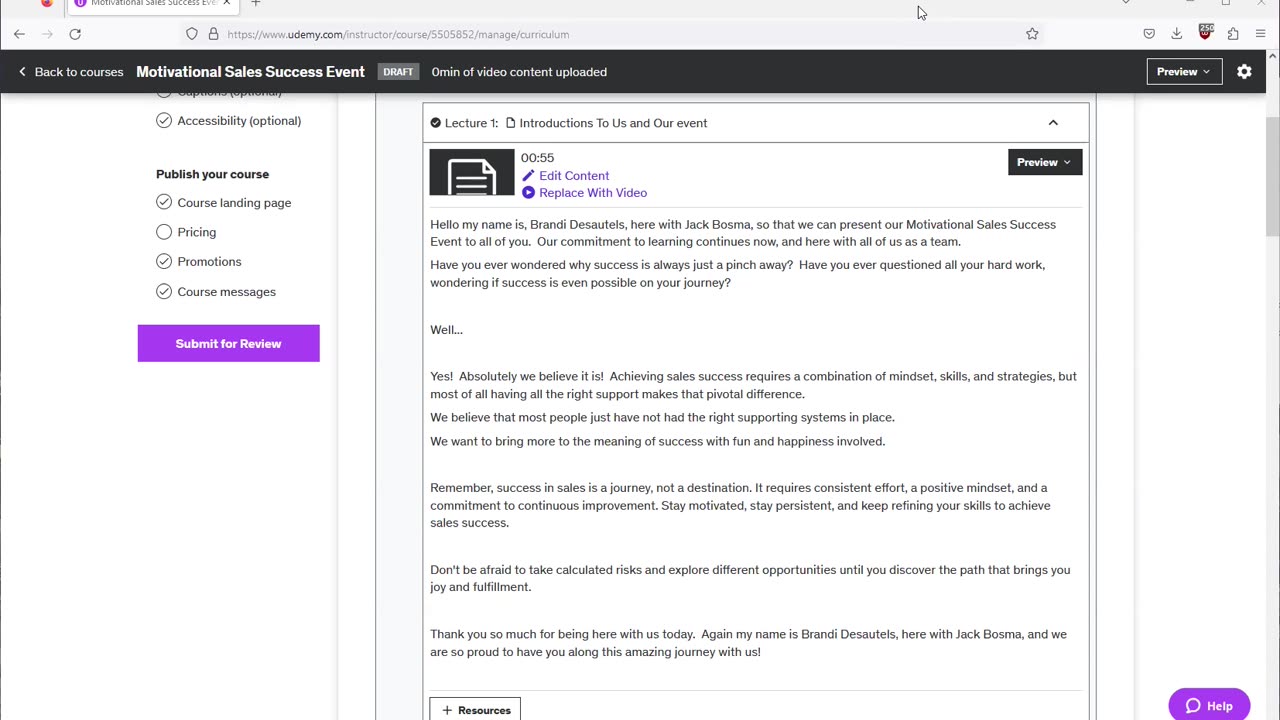Open the Firefox hamburger menu

(1260, 34)
